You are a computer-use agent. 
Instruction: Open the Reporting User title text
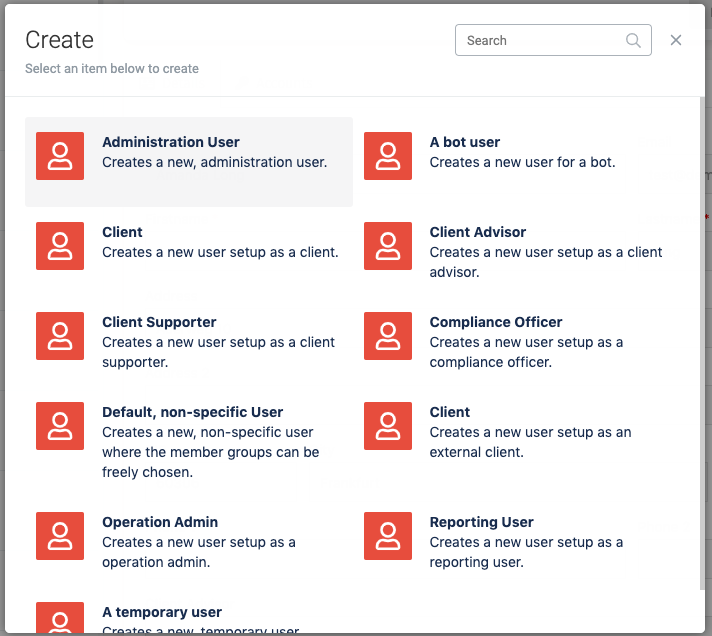click(x=481, y=522)
